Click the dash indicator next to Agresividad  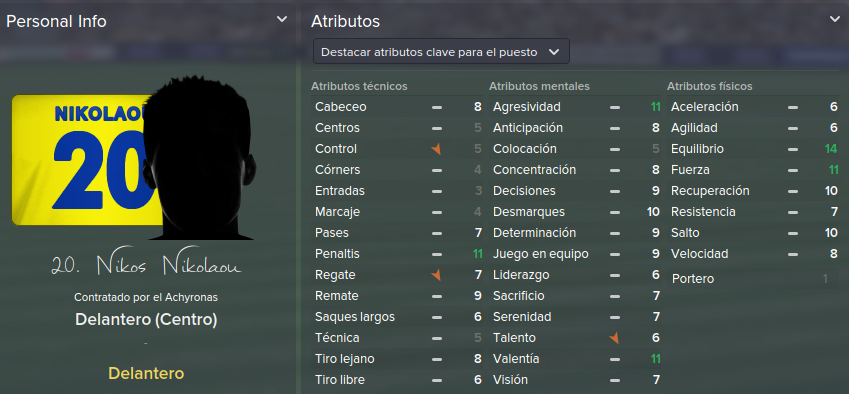click(615, 107)
